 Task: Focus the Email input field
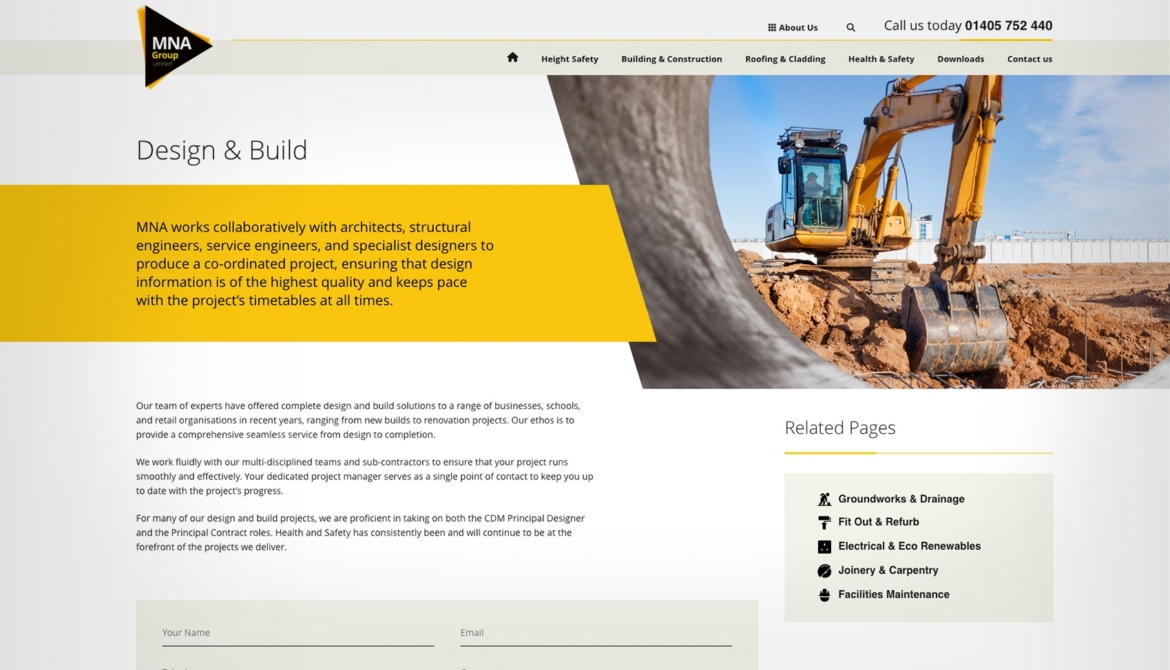pos(595,633)
